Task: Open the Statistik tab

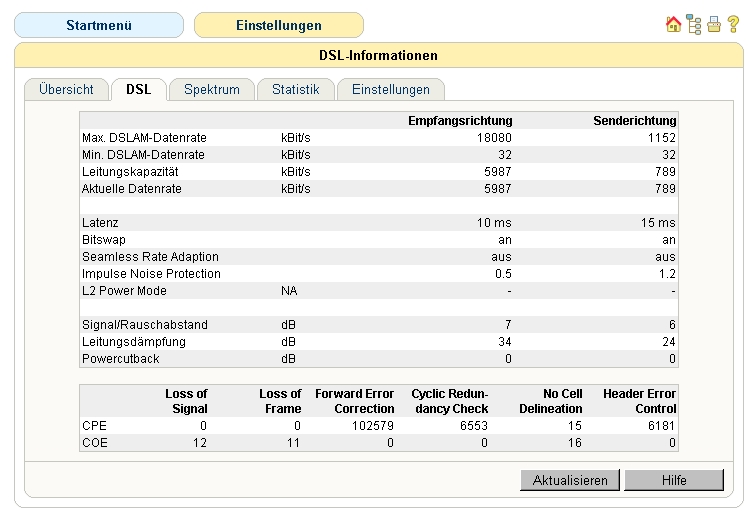Action: [x=295, y=90]
